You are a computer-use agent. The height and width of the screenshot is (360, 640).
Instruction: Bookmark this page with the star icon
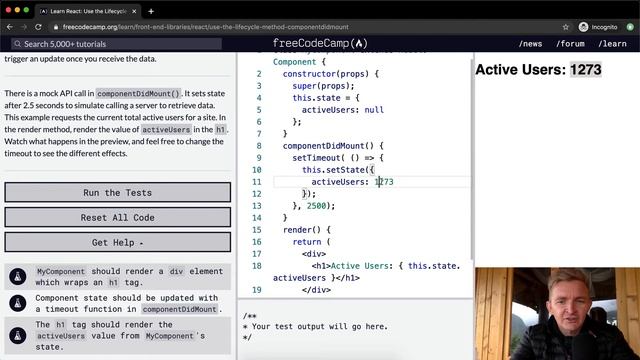pos(566,27)
